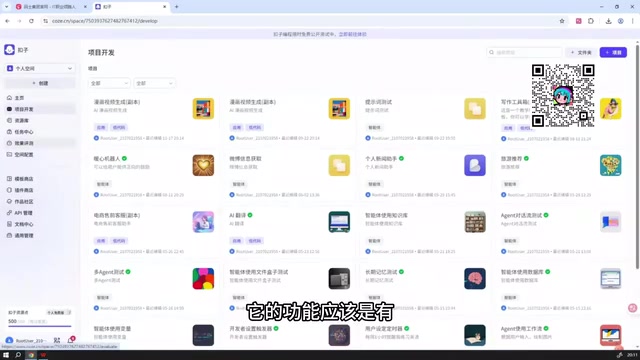Open the 智能体使用数据库 project icon
The image size is (640, 360).
[x=611, y=278]
